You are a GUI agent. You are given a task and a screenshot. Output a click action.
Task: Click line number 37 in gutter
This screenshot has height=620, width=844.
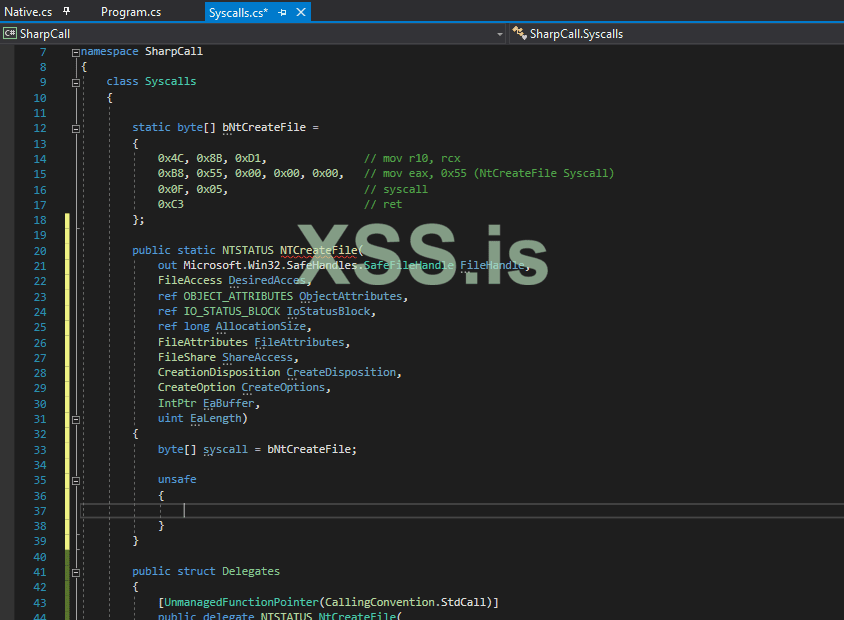point(40,511)
